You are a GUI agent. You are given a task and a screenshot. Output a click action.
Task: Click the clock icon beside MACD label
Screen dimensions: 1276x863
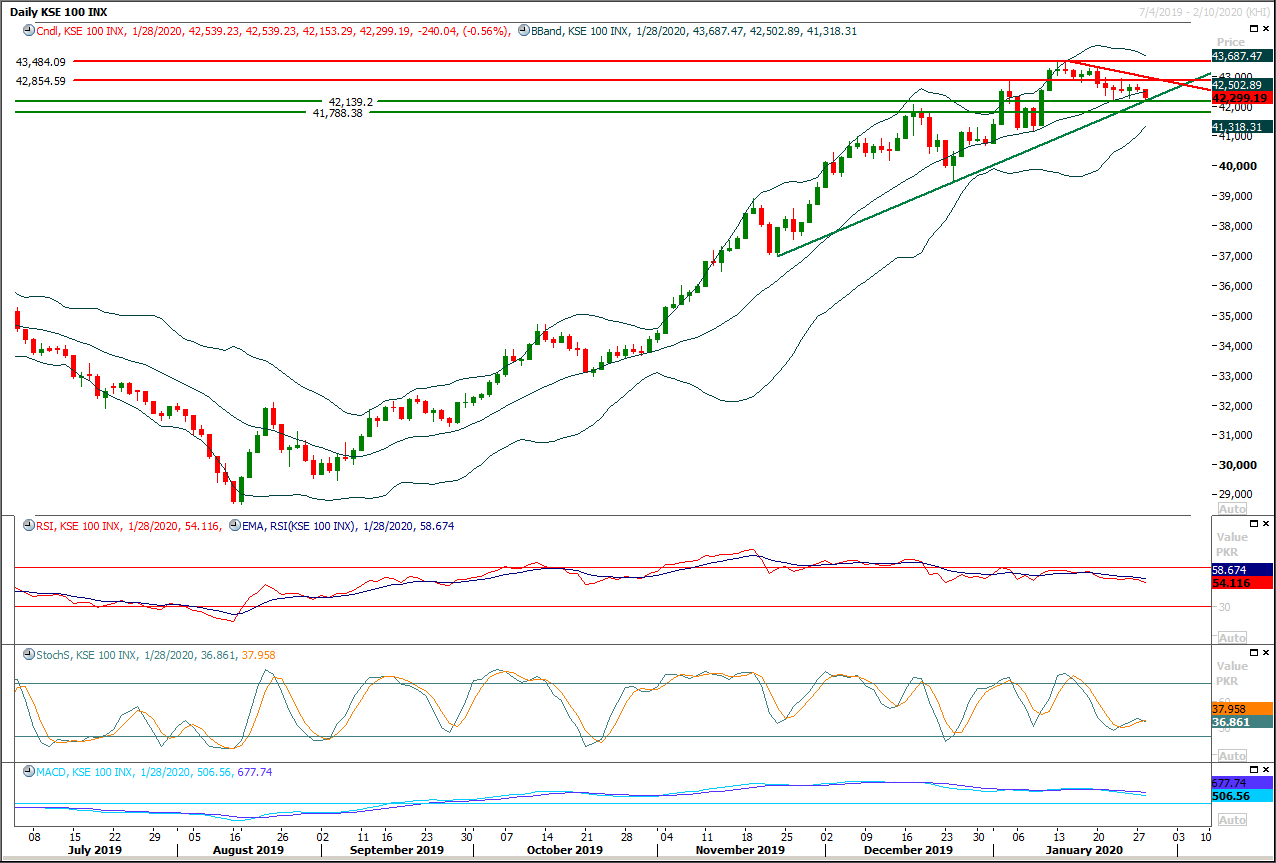pyautogui.click(x=28, y=772)
